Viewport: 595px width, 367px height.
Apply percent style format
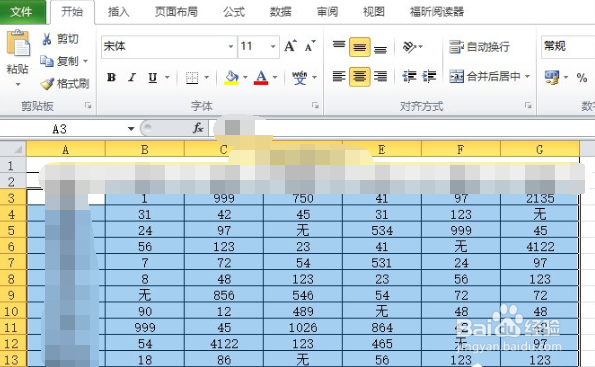click(581, 78)
